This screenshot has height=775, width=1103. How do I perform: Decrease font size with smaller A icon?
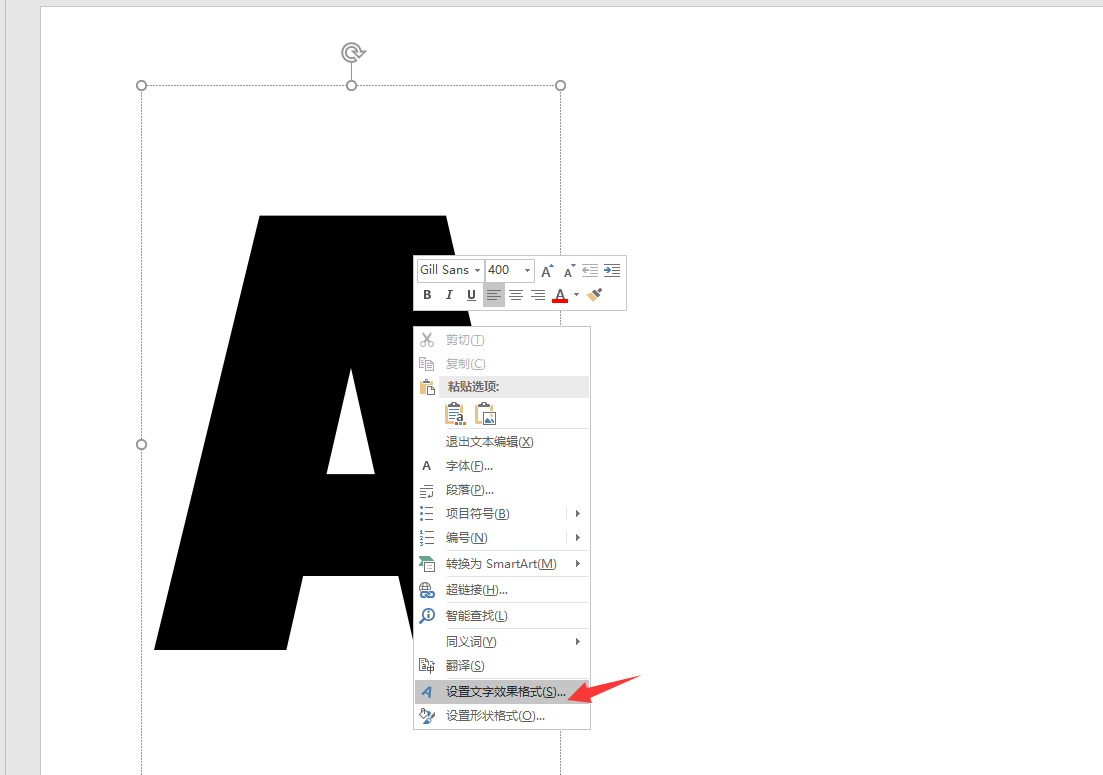(569, 271)
